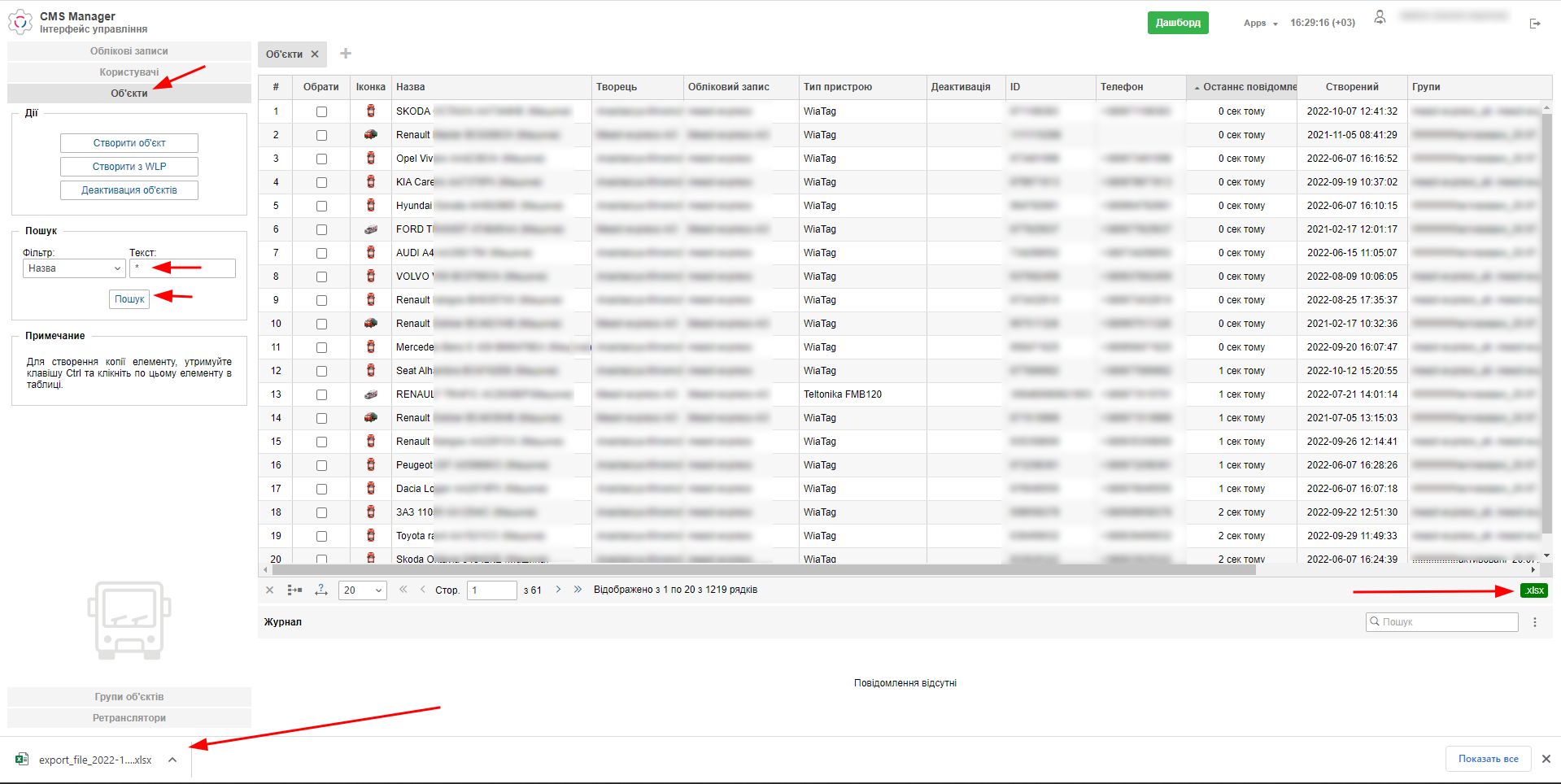Expand the Групи об'єктів section
Screen dimensions: 1561x784
(x=129, y=697)
